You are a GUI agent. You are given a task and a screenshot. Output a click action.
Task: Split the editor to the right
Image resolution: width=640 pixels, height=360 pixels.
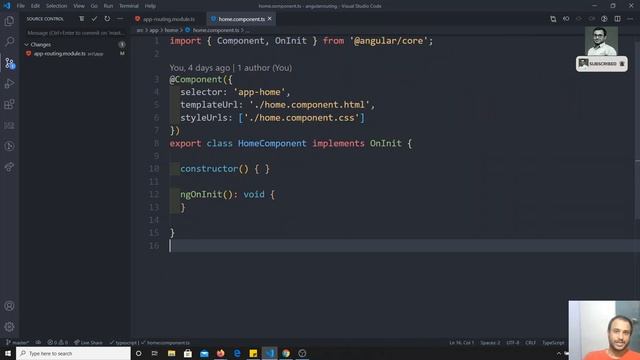click(617, 19)
